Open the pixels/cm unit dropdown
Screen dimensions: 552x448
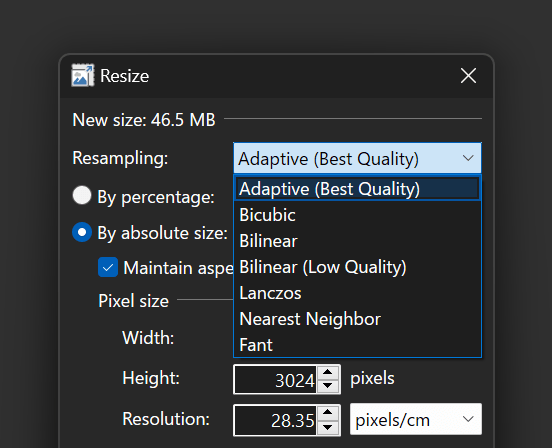click(416, 419)
